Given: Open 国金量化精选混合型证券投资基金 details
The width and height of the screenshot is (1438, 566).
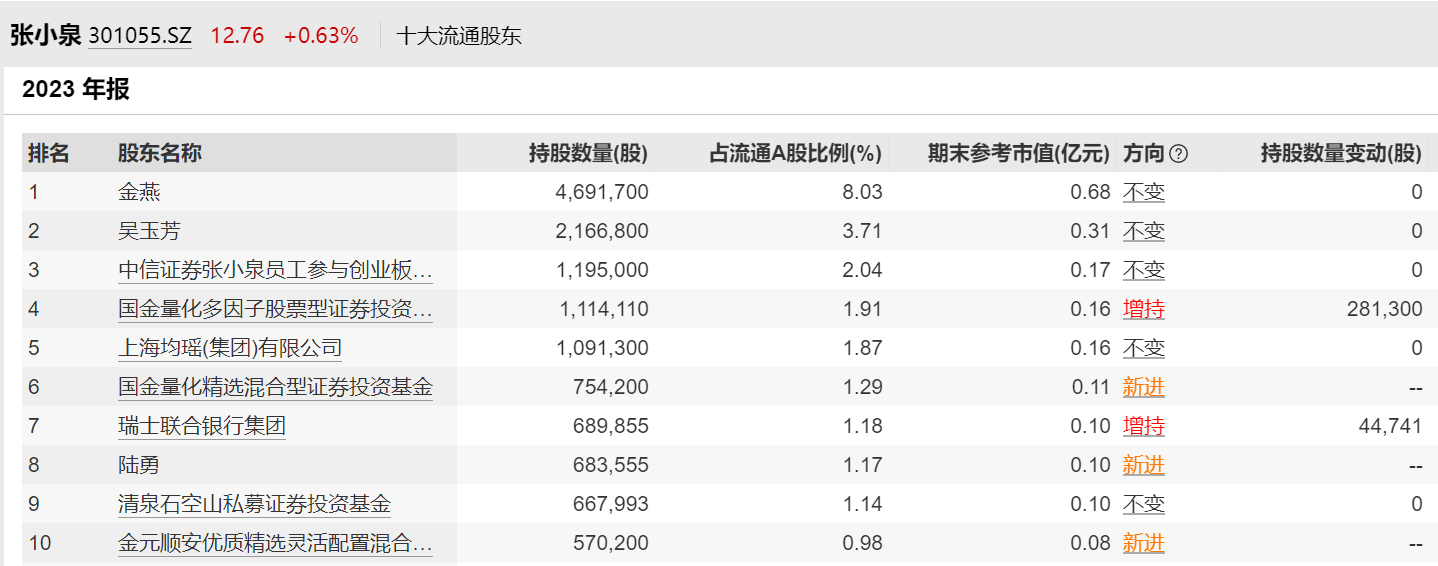Looking at the screenshot, I should (275, 387).
